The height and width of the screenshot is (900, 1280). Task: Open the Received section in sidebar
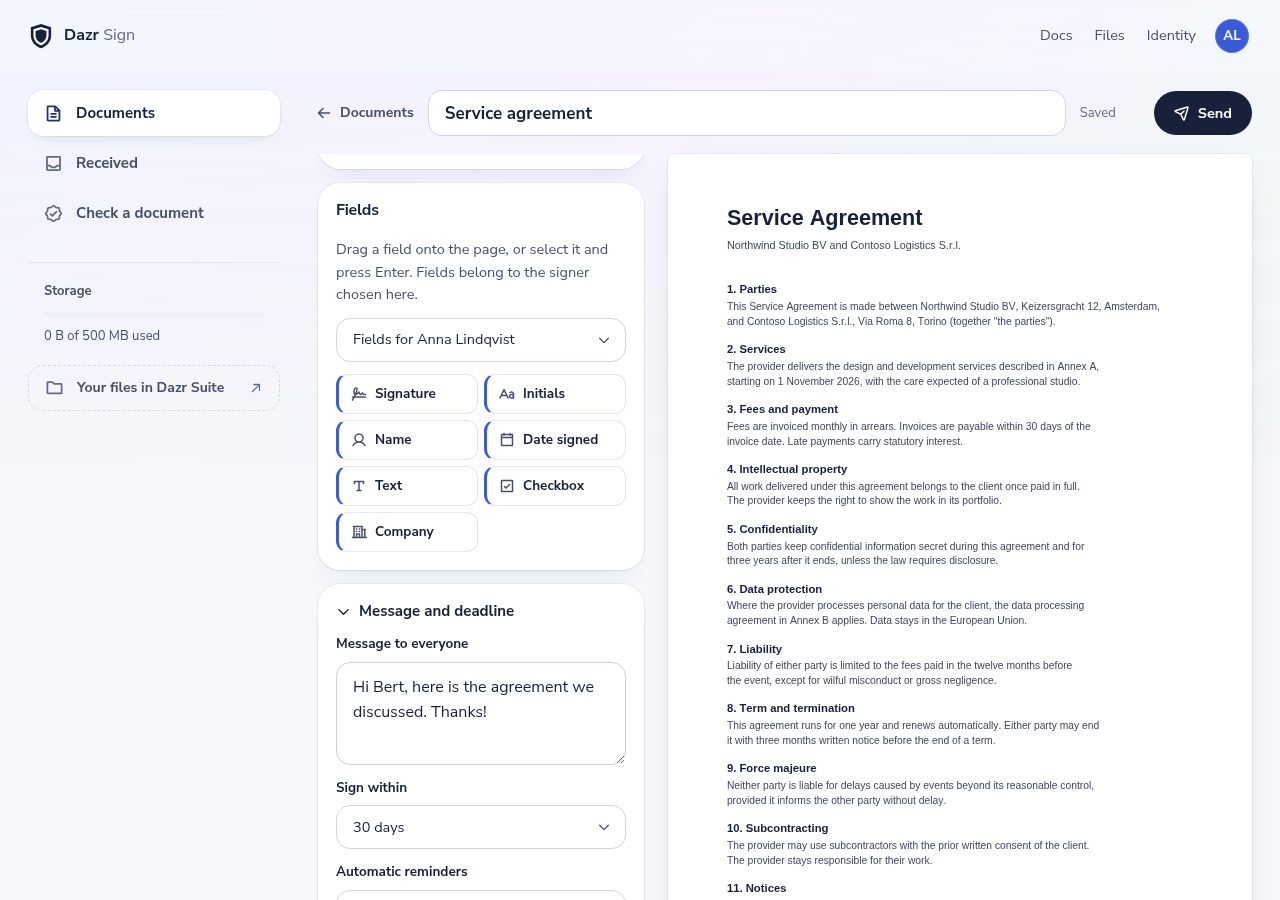[x=154, y=163]
